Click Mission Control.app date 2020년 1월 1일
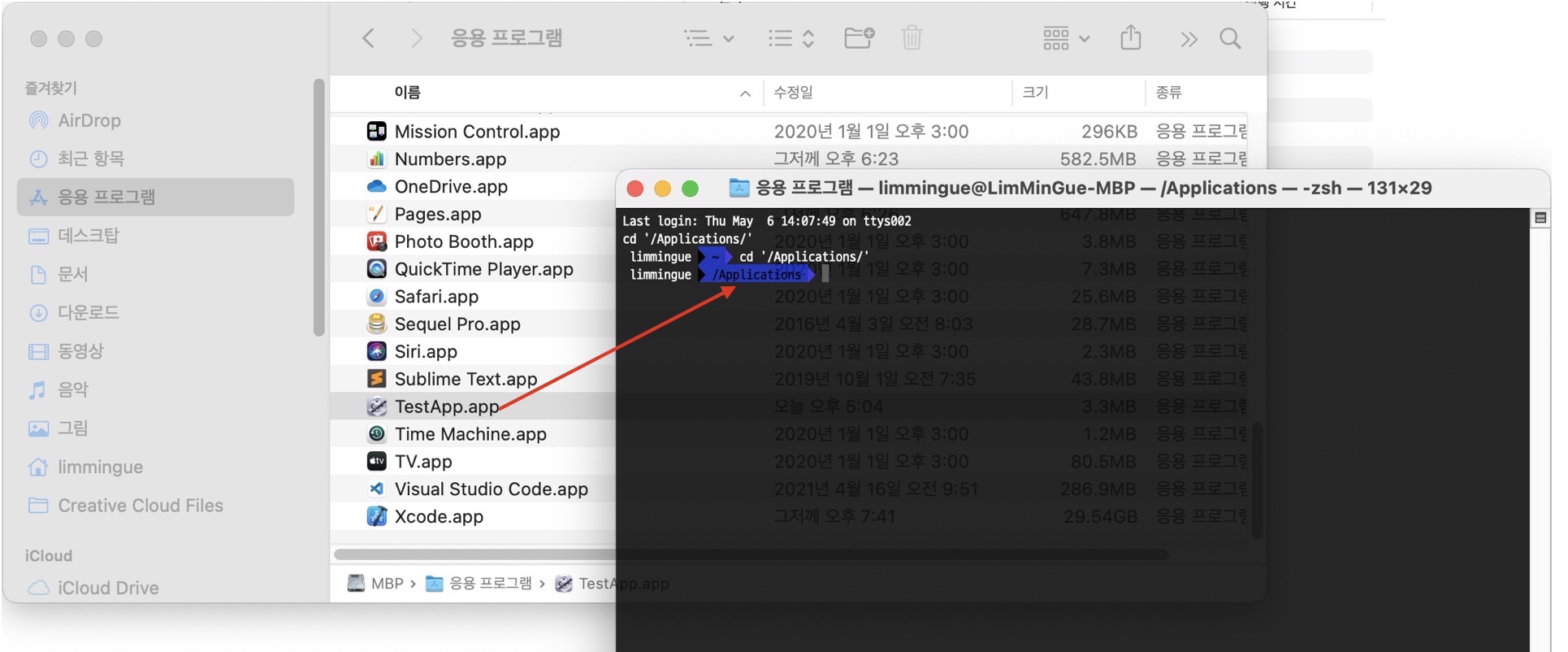The height and width of the screenshot is (652, 1568). point(871,132)
